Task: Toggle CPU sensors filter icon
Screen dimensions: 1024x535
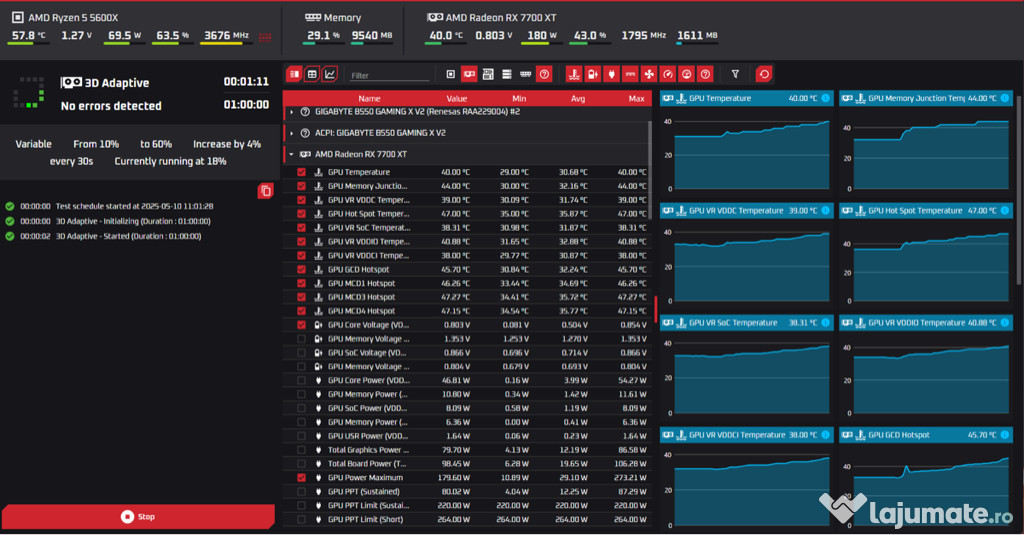Action: coord(451,74)
